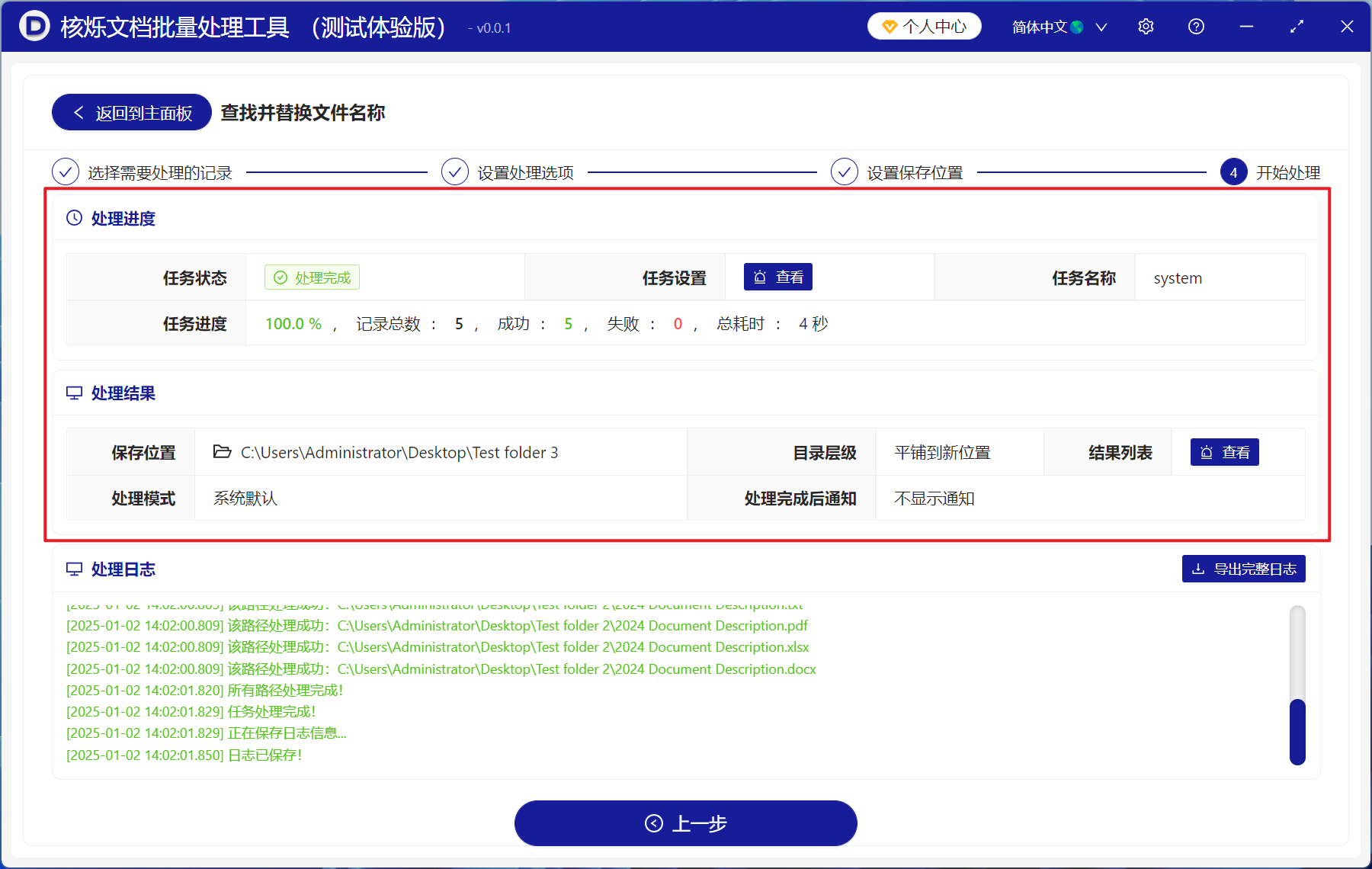Go to step 设置保存位置
This screenshot has height=869, width=1372.
point(897,173)
